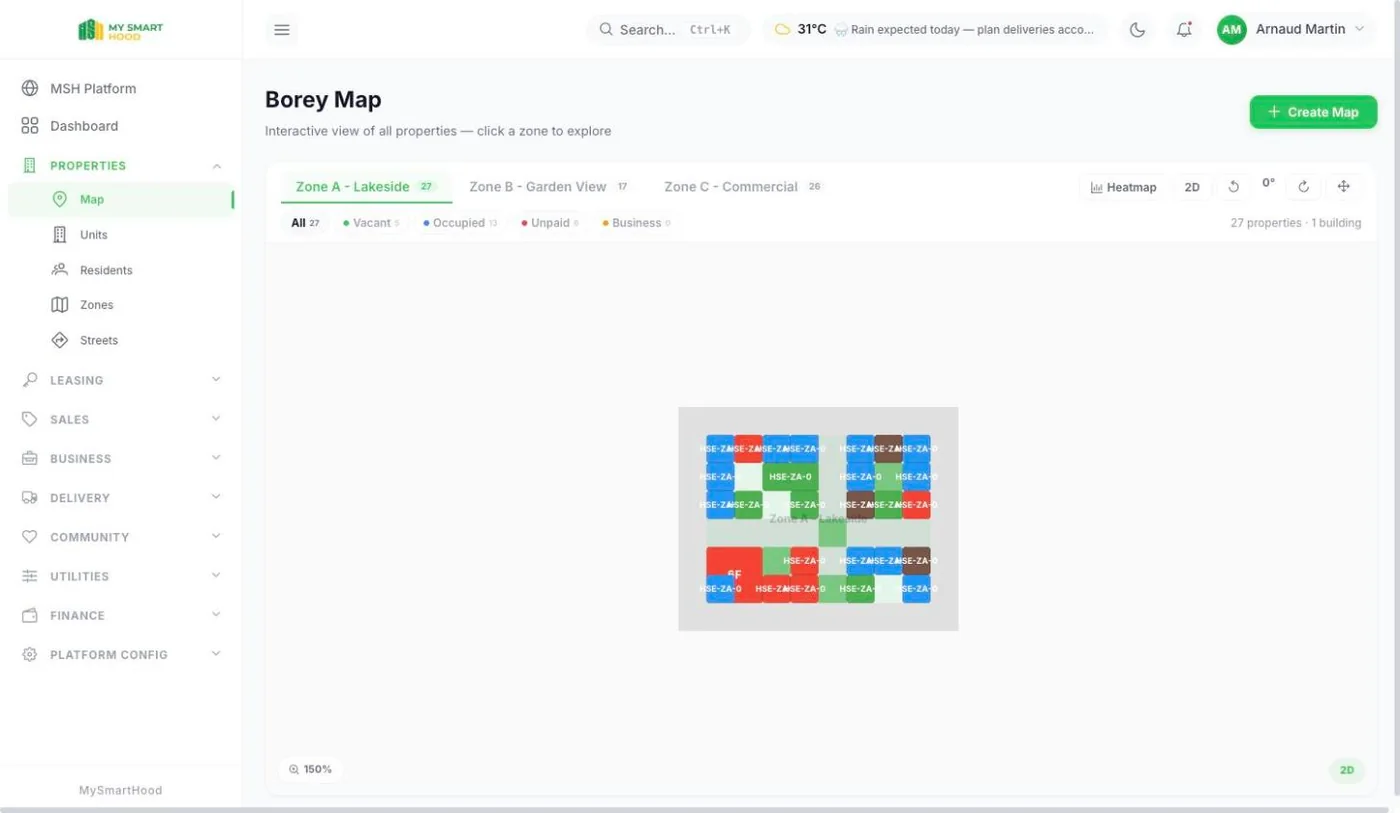Rotate the map clockwise
The width and height of the screenshot is (1400, 813).
click(1303, 187)
